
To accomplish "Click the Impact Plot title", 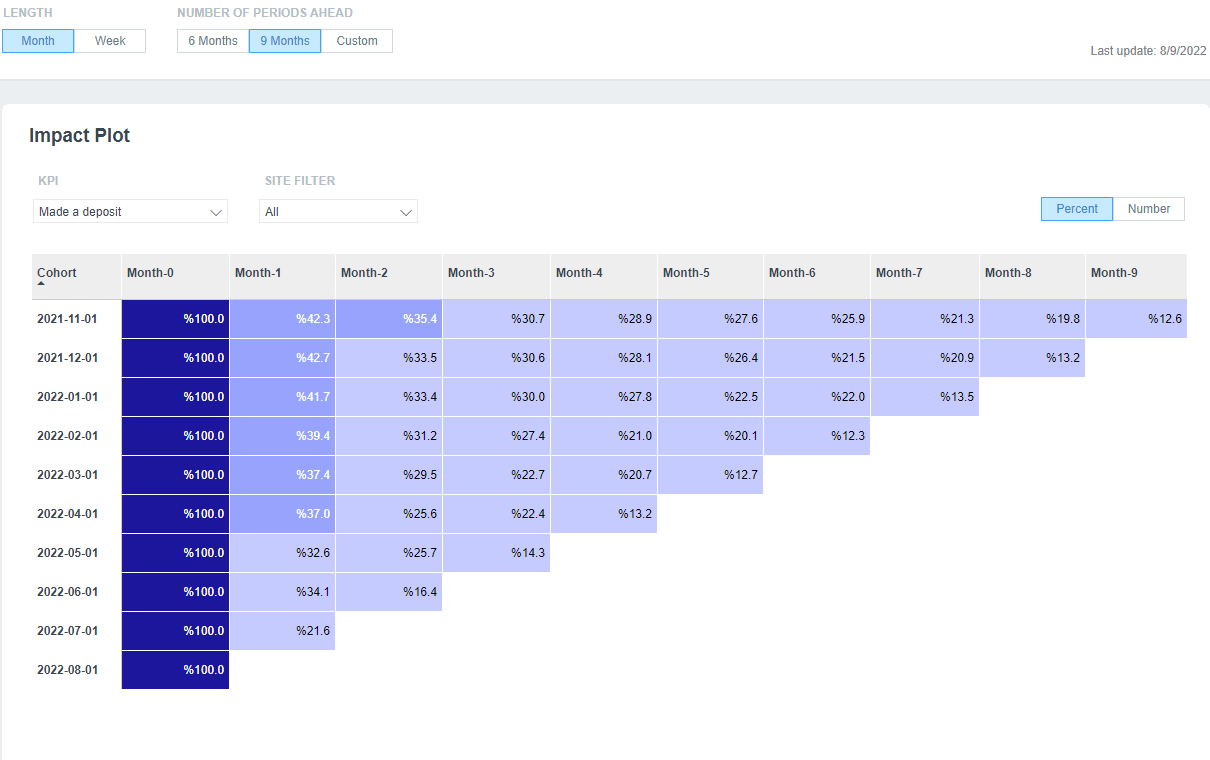I will (79, 136).
